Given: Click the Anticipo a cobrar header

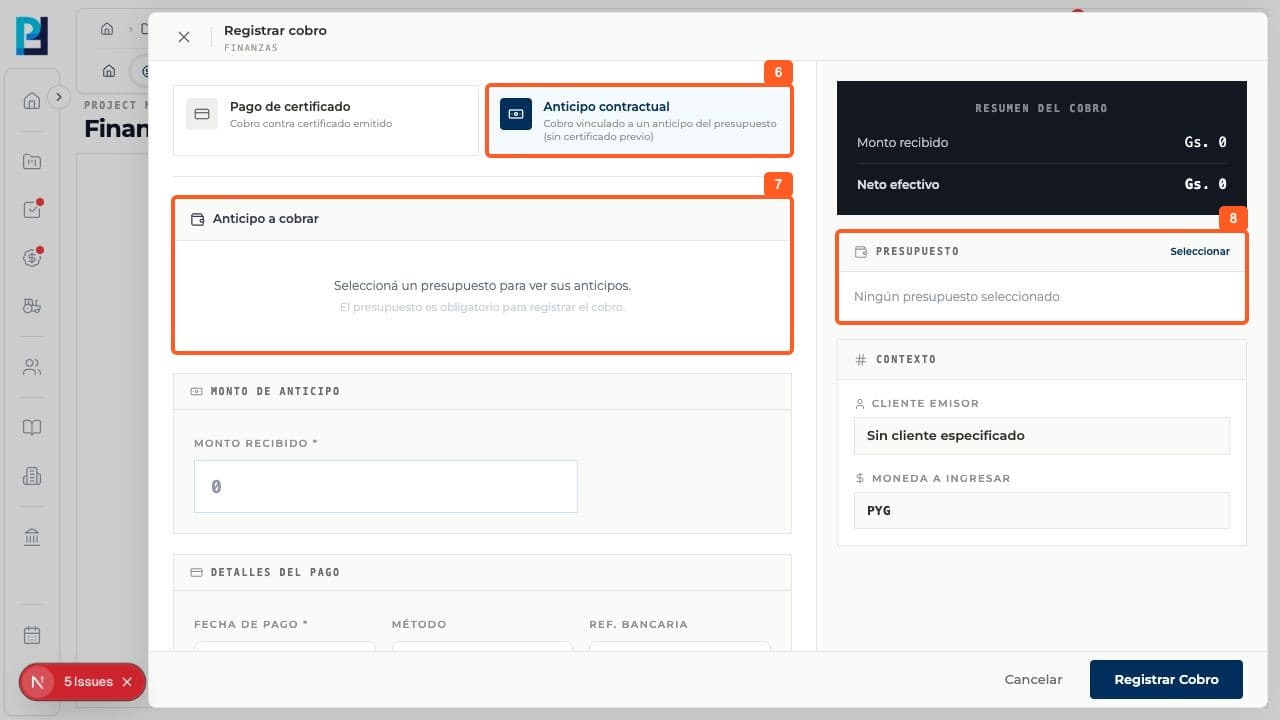Looking at the screenshot, I should pyautogui.click(x=483, y=219).
